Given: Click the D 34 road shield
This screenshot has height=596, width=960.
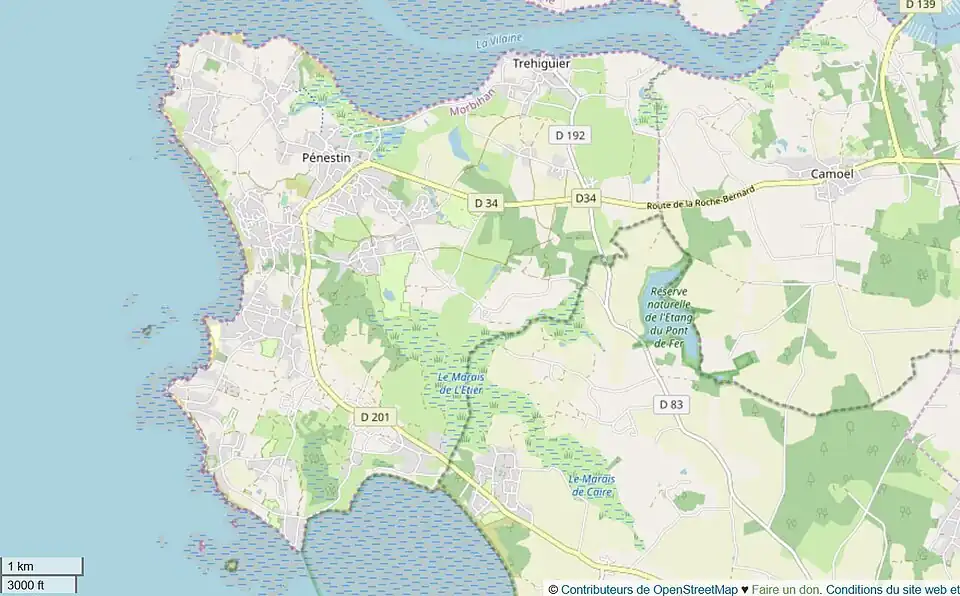Looking at the screenshot, I should (x=486, y=203).
